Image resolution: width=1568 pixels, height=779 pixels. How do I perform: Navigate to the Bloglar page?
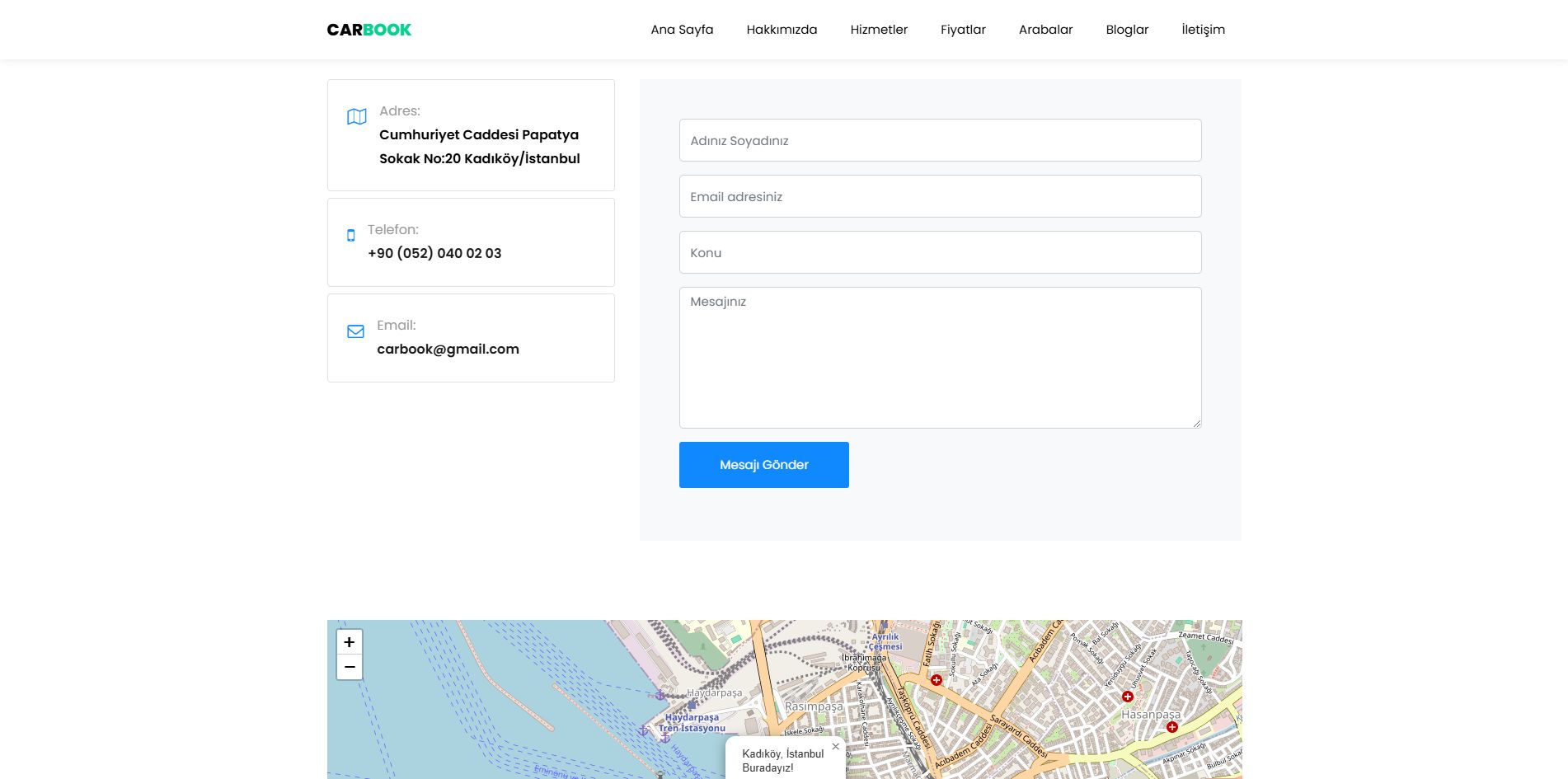click(x=1126, y=30)
